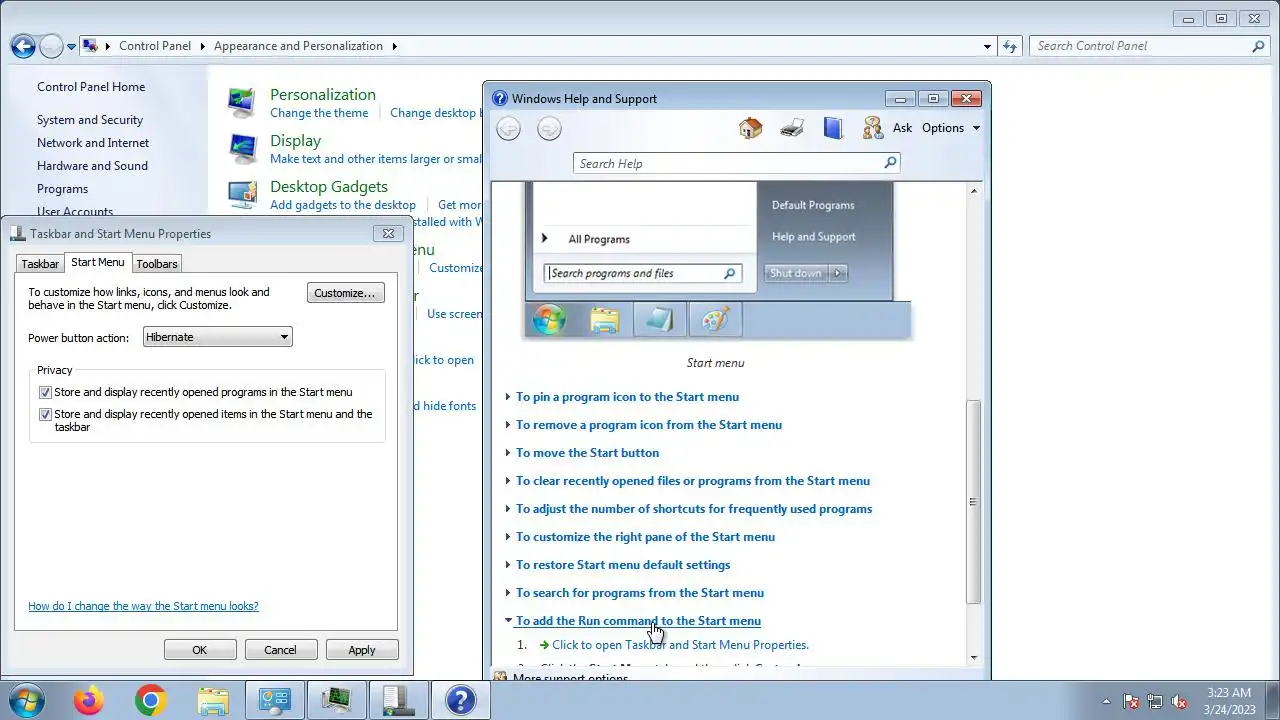Open System and Security sidebar link
The width and height of the screenshot is (1280, 720).
(90, 120)
